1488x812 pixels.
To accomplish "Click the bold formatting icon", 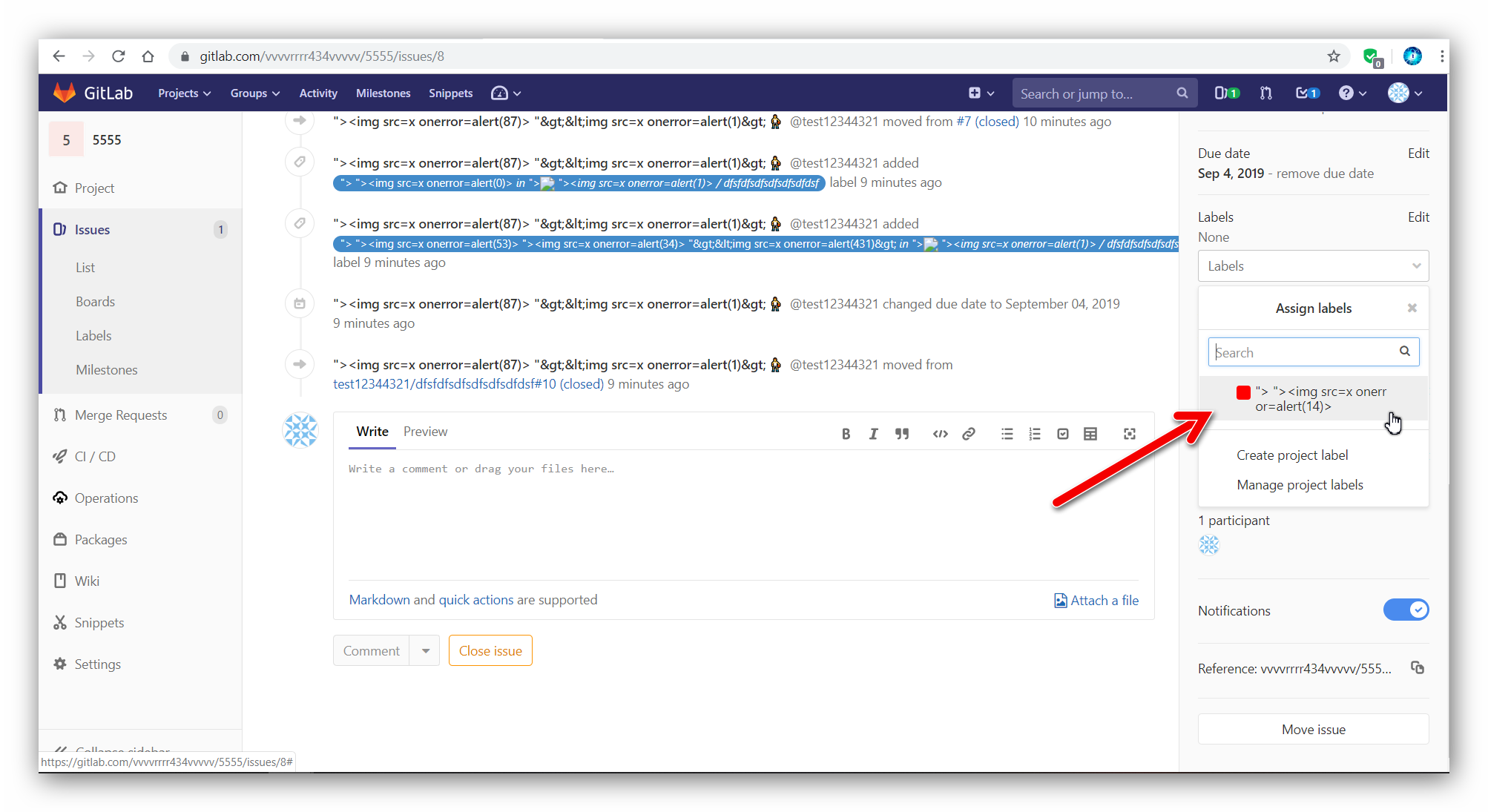I will tap(846, 434).
